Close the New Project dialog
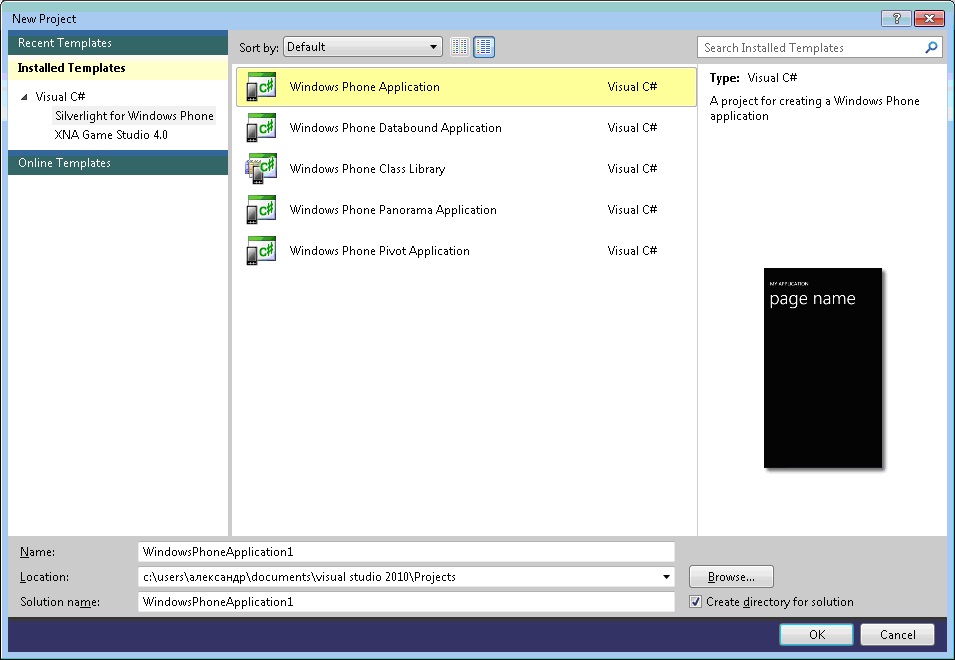This screenshot has width=955, height=660. coord(929,18)
